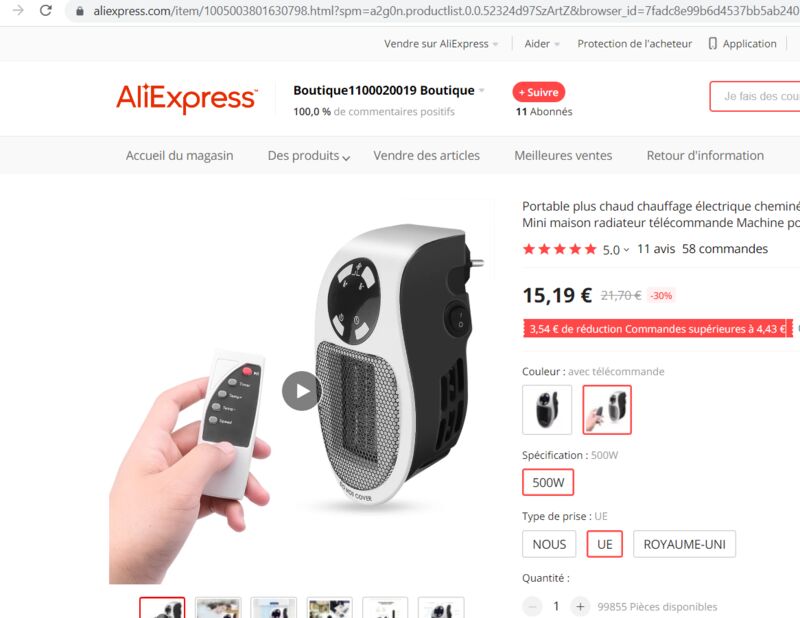
Task: Click the AliExpress logo
Action: pos(187,98)
